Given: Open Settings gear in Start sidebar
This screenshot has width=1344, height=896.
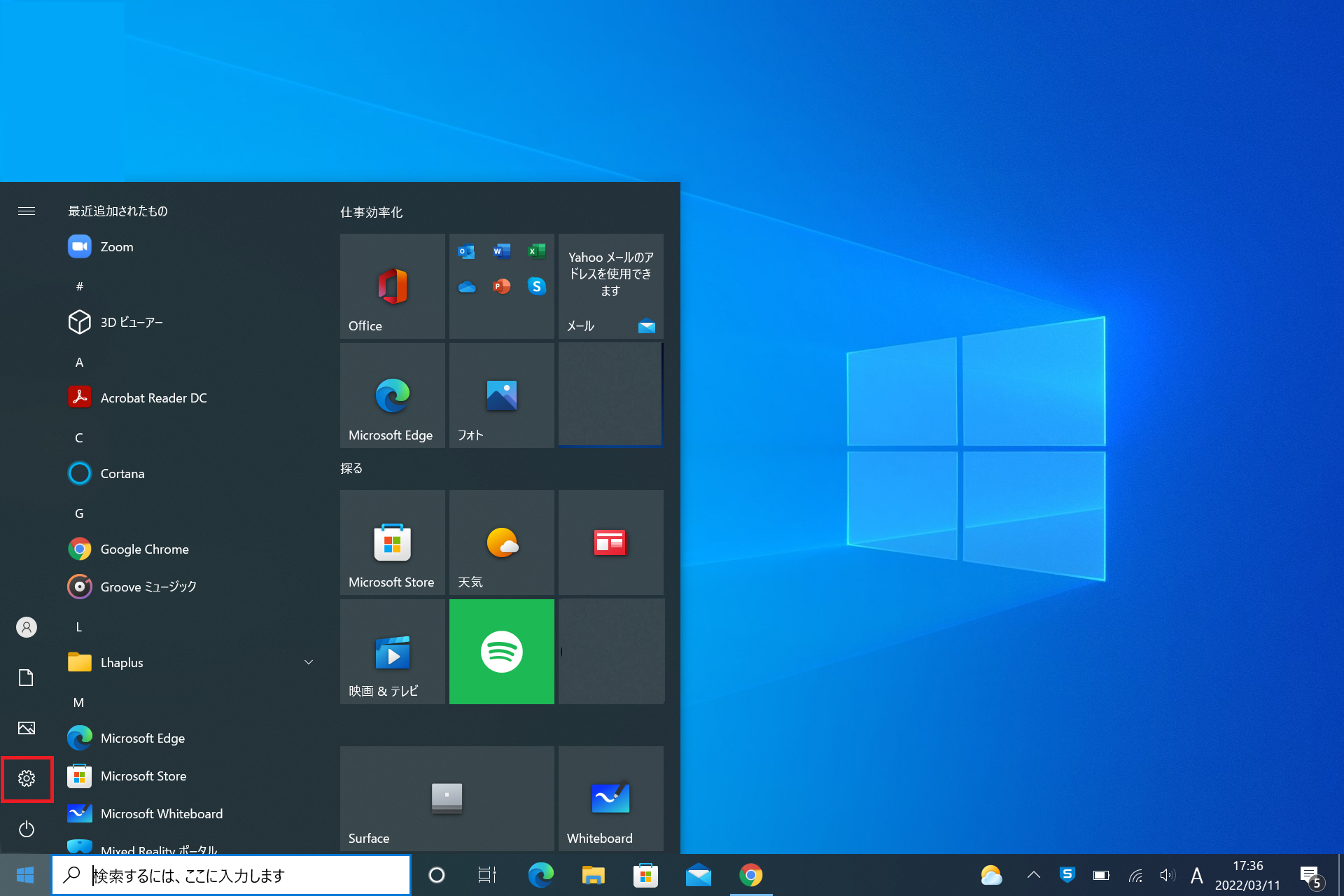Looking at the screenshot, I should tap(27, 778).
